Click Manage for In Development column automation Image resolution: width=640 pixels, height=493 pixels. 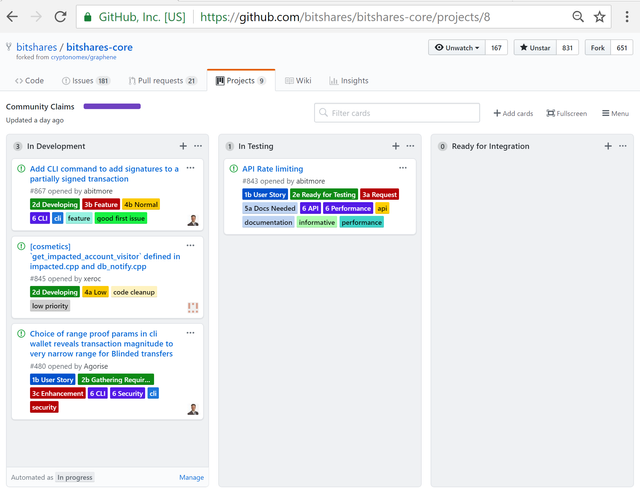click(191, 477)
